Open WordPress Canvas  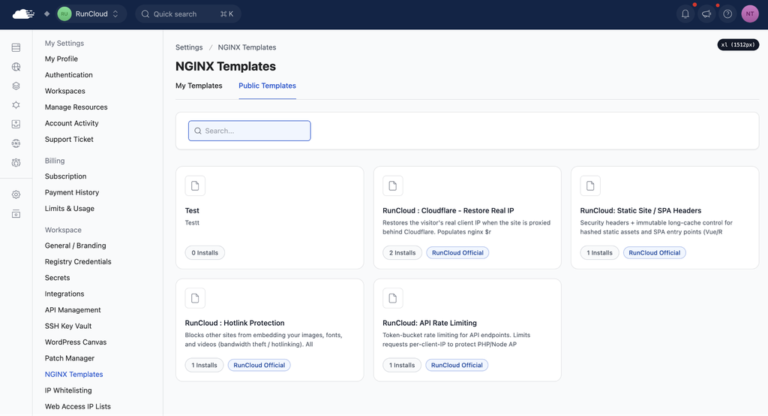point(75,342)
